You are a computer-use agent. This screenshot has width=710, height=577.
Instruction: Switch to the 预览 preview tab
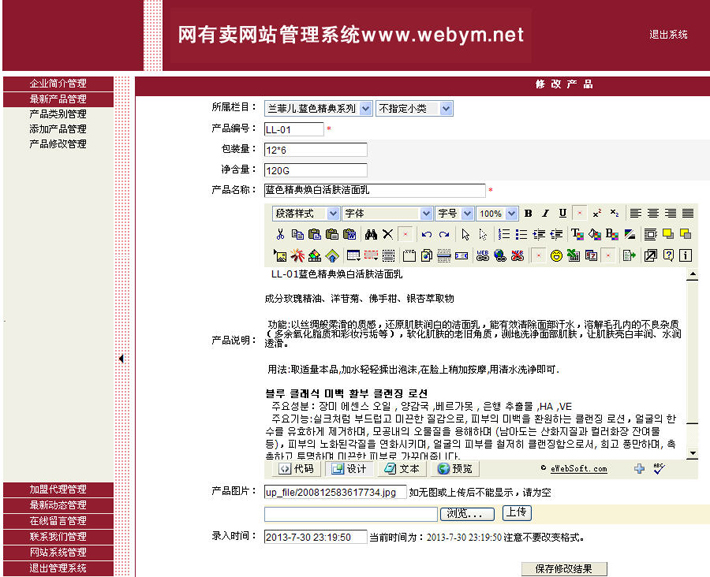[x=455, y=469]
